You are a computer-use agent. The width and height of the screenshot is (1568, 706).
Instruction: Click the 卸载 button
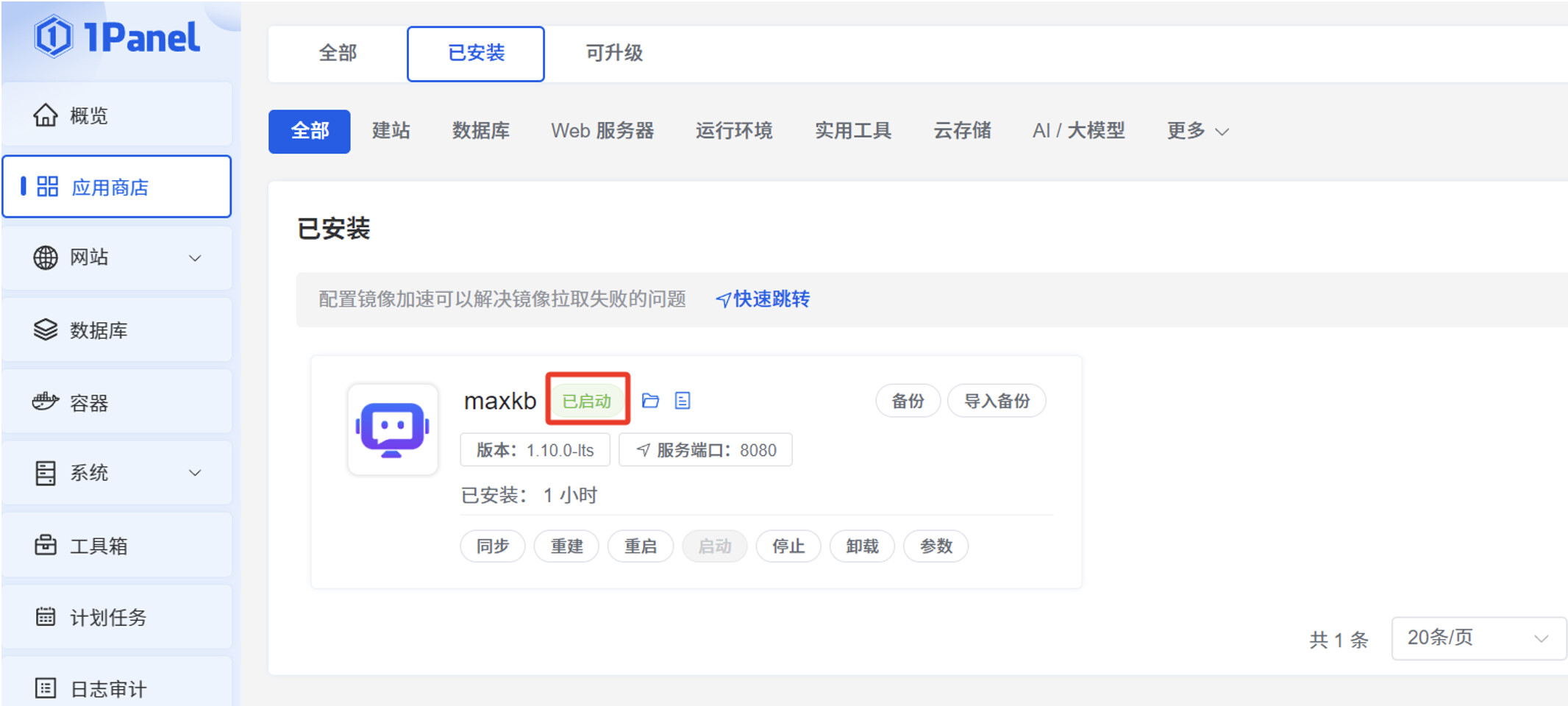[862, 546]
